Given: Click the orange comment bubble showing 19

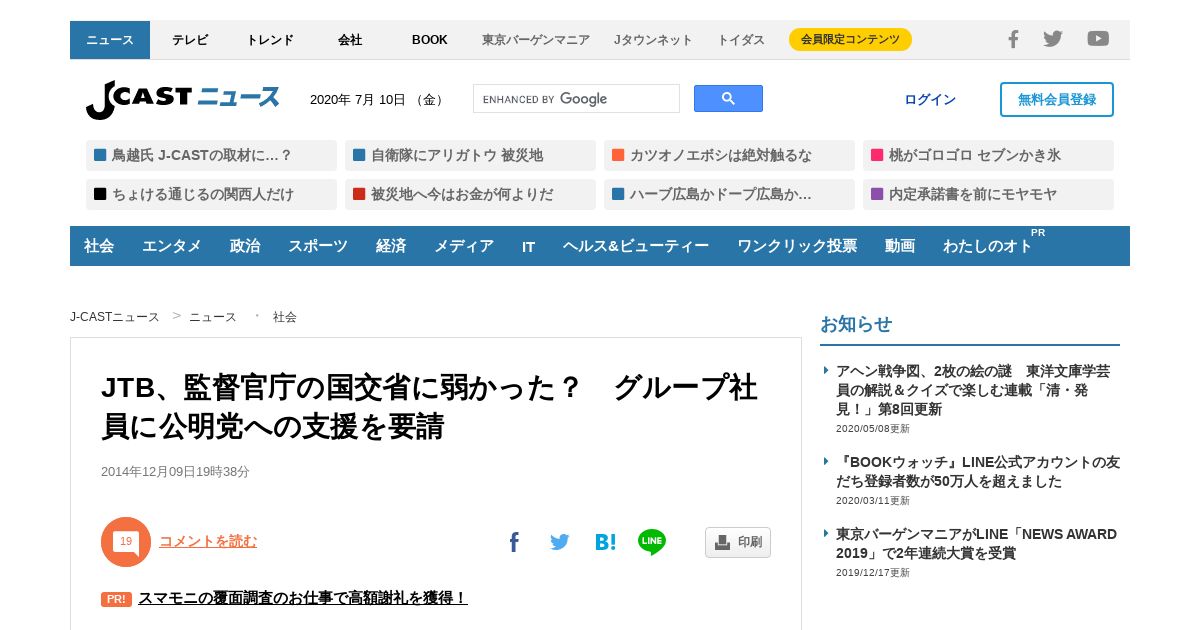Looking at the screenshot, I should [126, 542].
